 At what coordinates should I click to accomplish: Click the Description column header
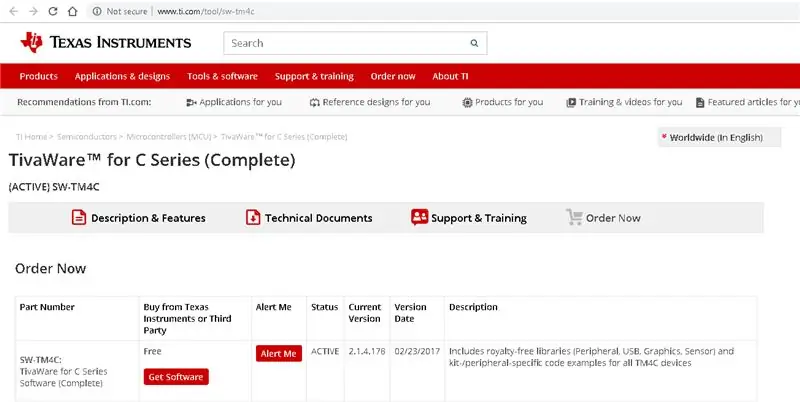point(473,307)
